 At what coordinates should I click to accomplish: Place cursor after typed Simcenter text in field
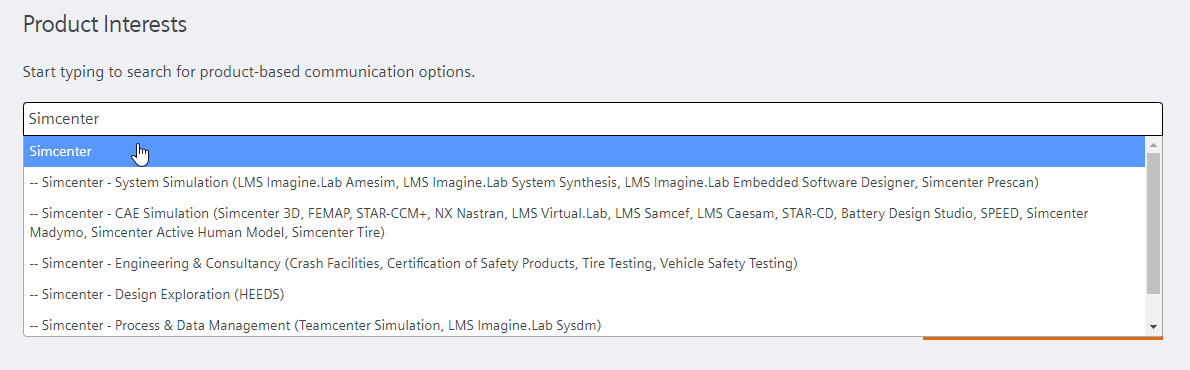pyautogui.click(x=102, y=119)
